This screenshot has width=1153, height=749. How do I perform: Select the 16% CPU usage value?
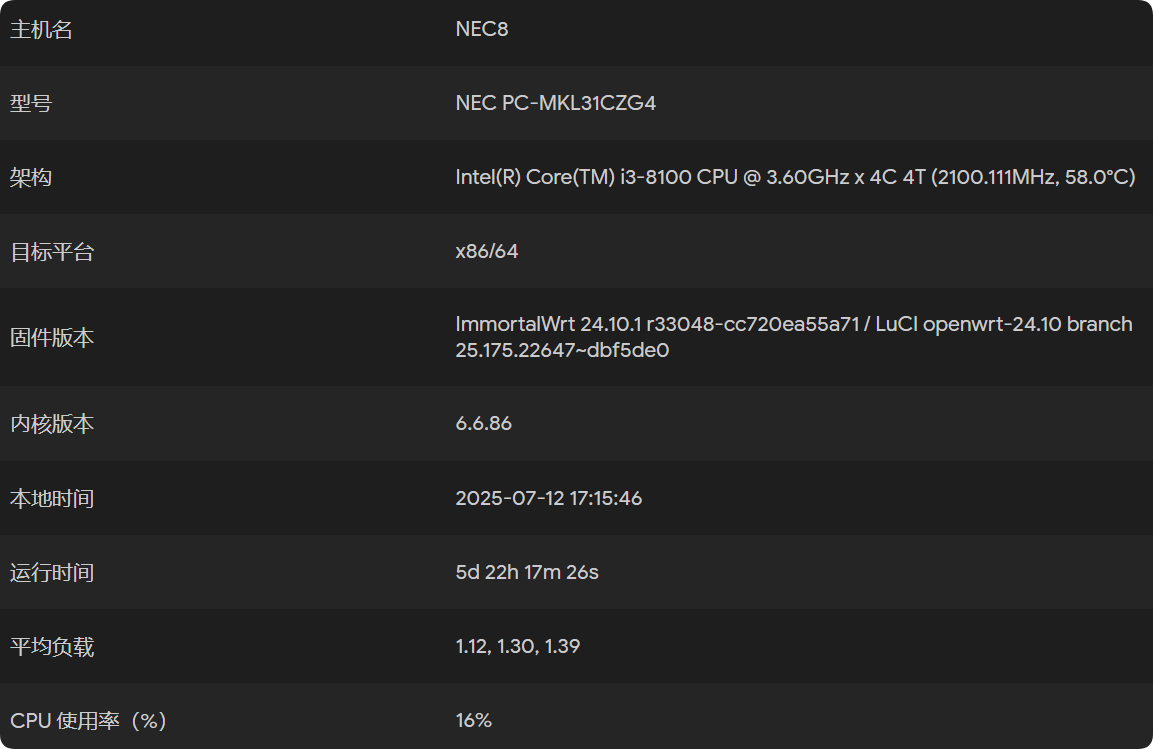(x=473, y=721)
